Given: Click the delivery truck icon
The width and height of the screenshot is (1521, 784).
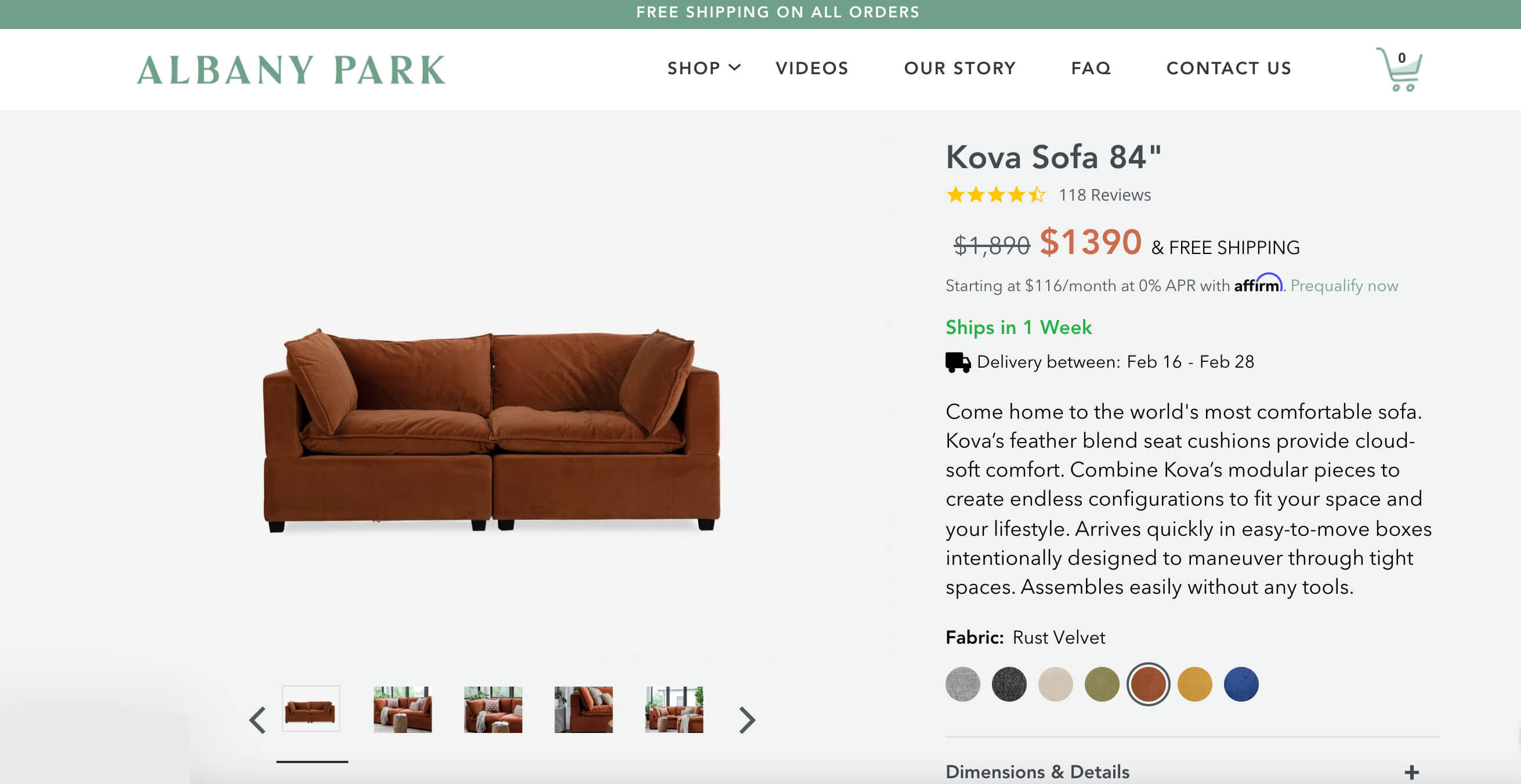Looking at the screenshot, I should tap(957, 361).
